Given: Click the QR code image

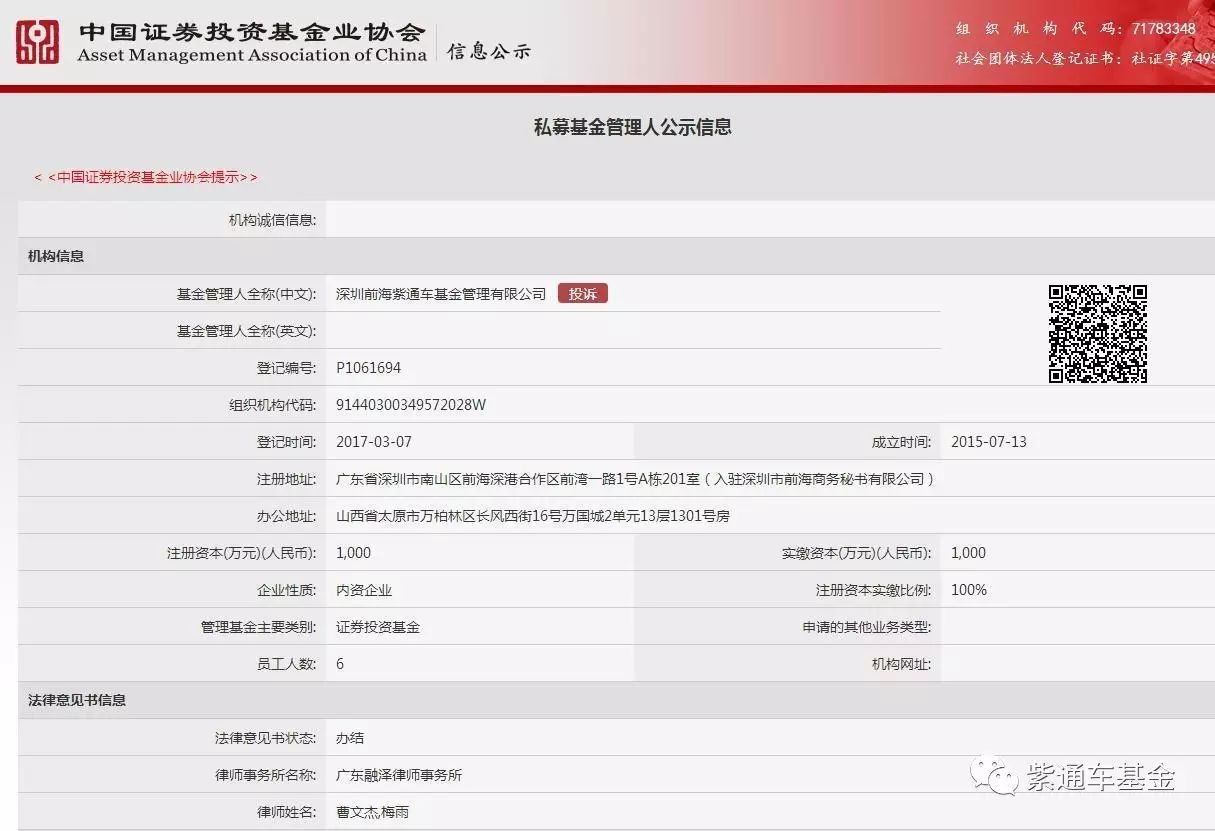Looking at the screenshot, I should [1097, 333].
